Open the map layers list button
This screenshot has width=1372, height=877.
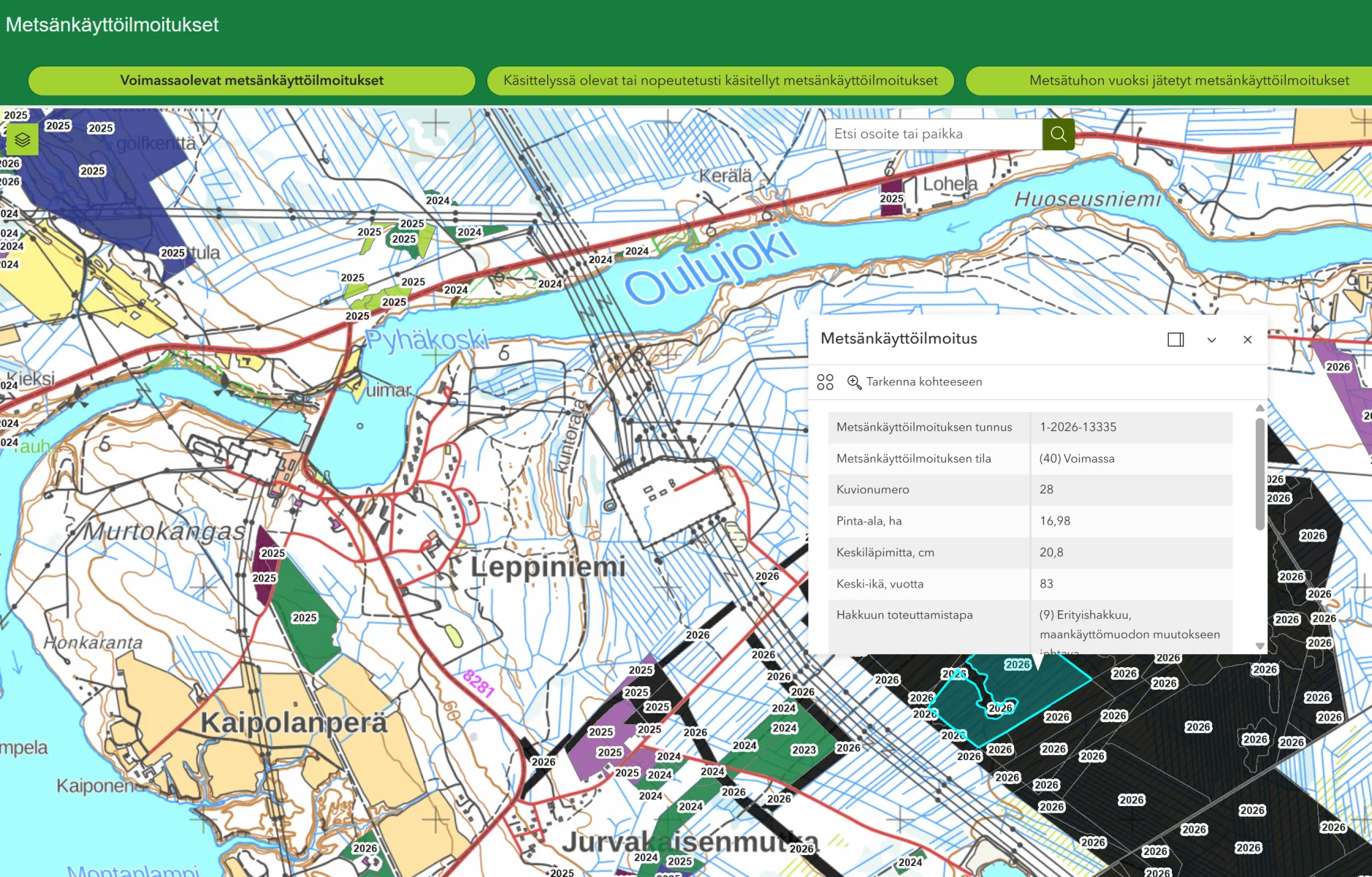point(22,139)
